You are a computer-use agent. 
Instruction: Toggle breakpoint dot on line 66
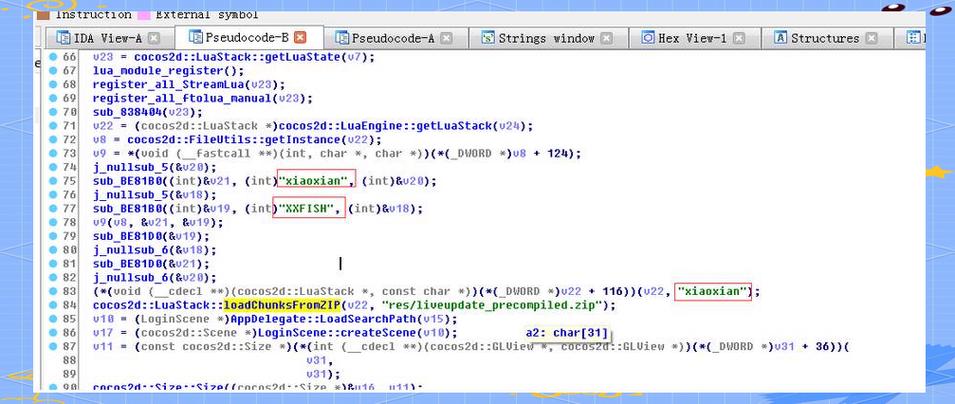pyautogui.click(x=53, y=57)
